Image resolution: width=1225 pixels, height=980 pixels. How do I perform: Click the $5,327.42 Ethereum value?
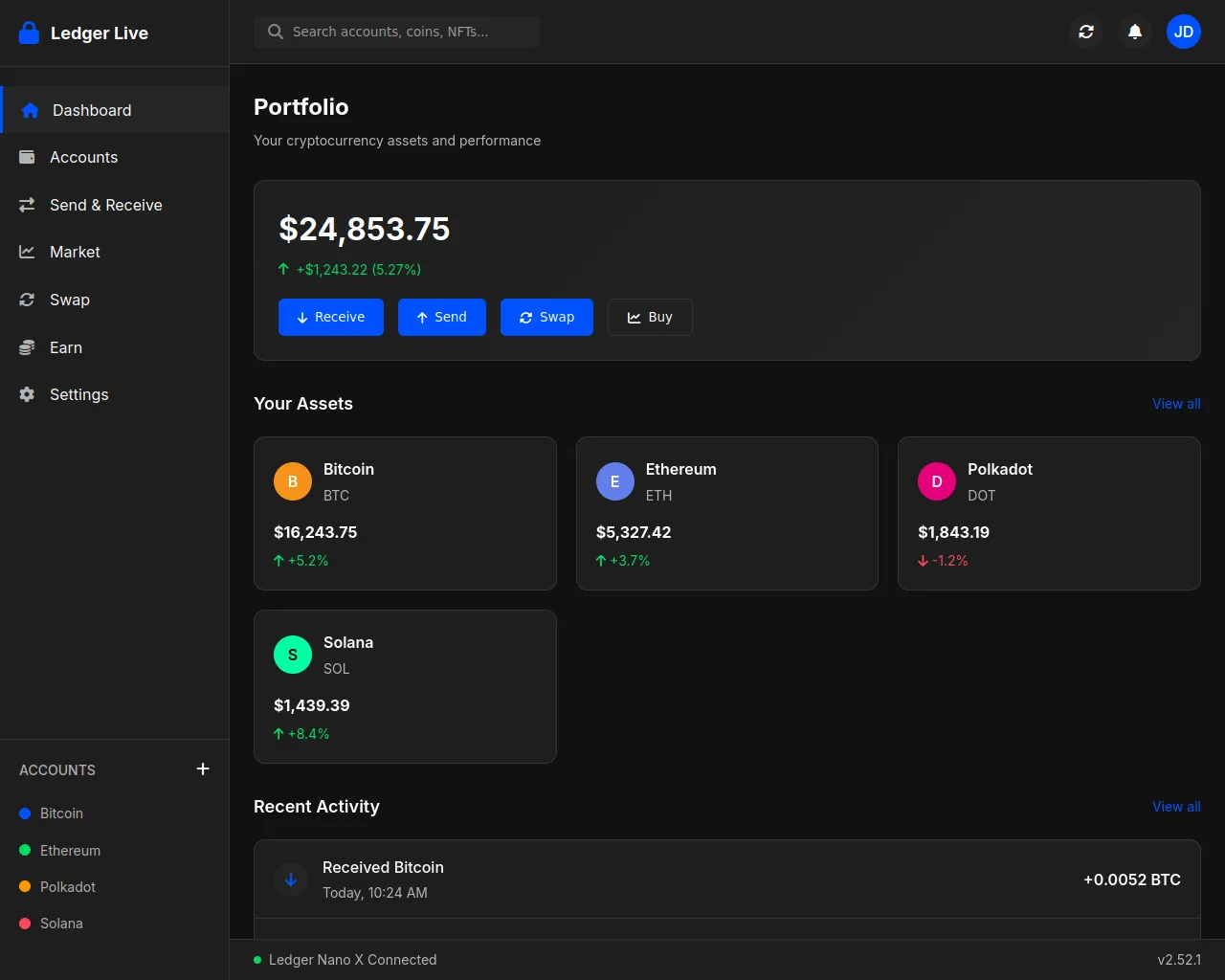[x=634, y=532]
